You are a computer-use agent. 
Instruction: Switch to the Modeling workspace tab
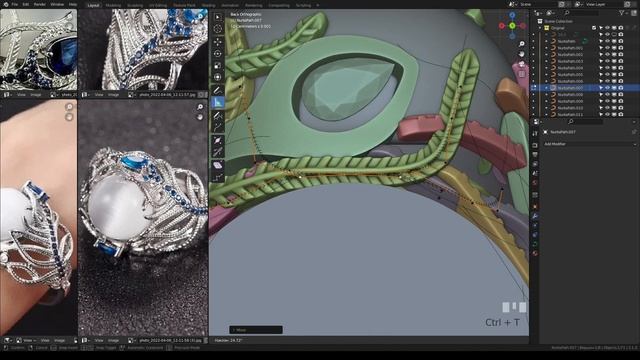click(113, 5)
